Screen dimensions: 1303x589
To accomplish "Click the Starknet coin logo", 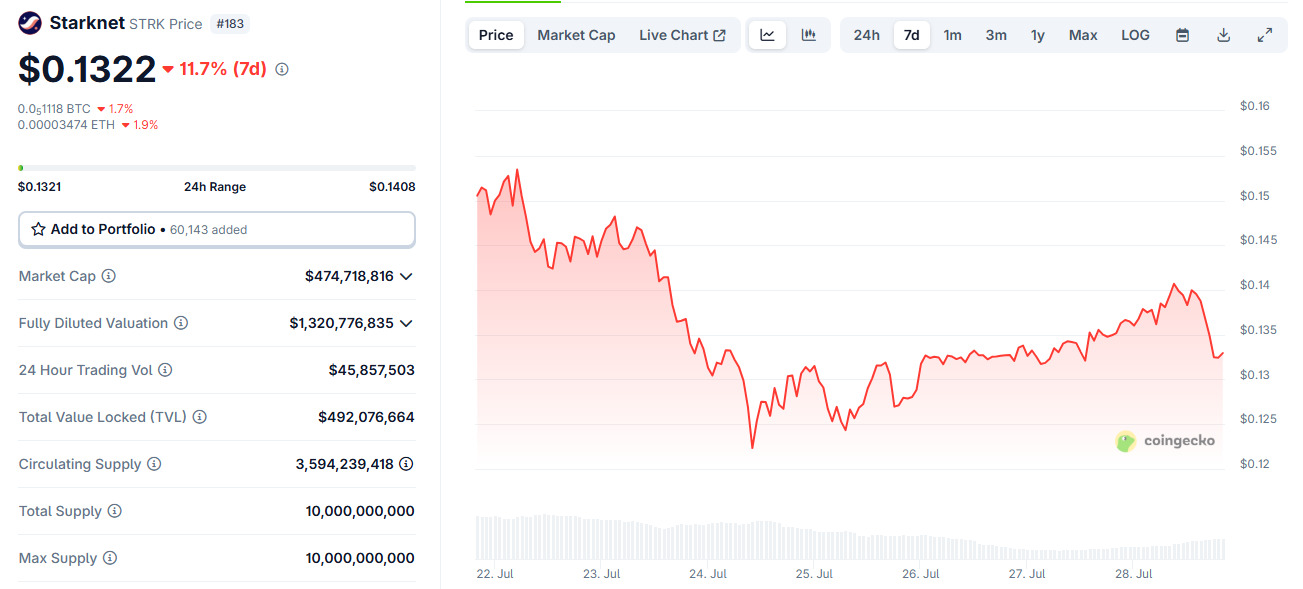I will click(31, 23).
